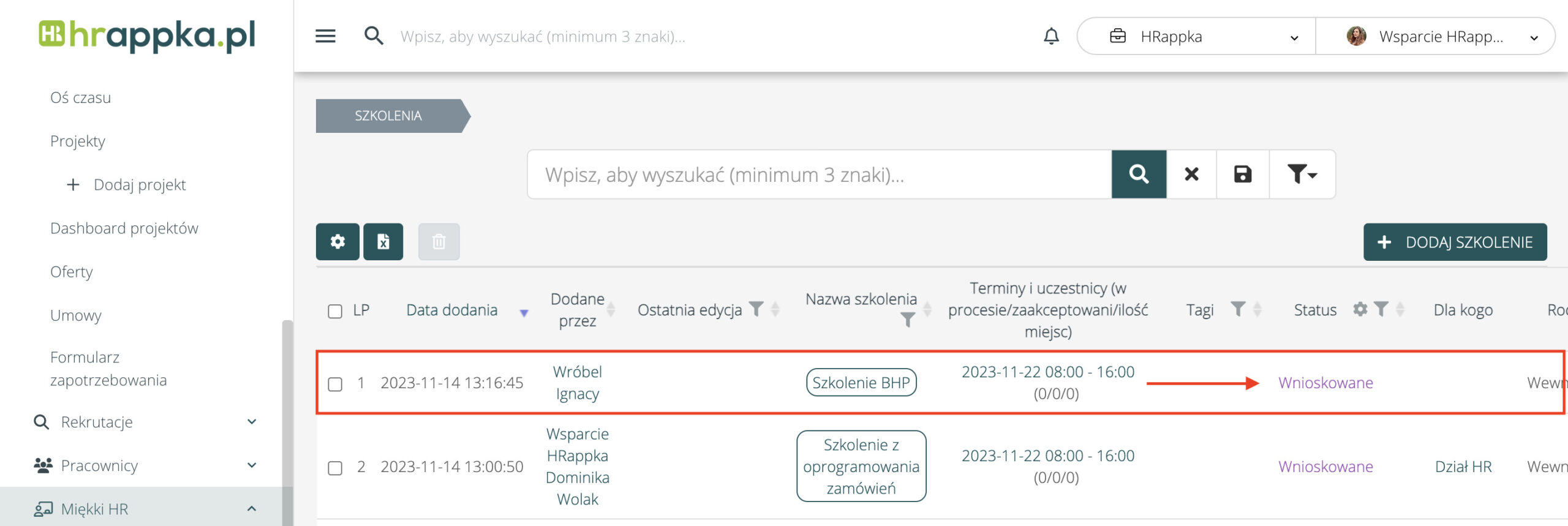Click the DODAJ SZKOLENIE button

pos(1455,242)
